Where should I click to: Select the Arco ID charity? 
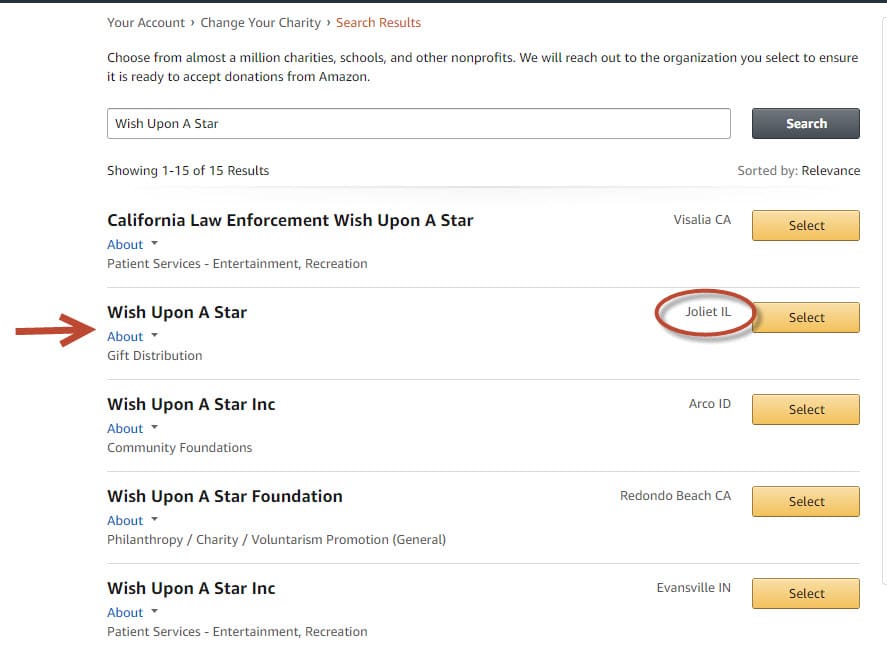(806, 409)
